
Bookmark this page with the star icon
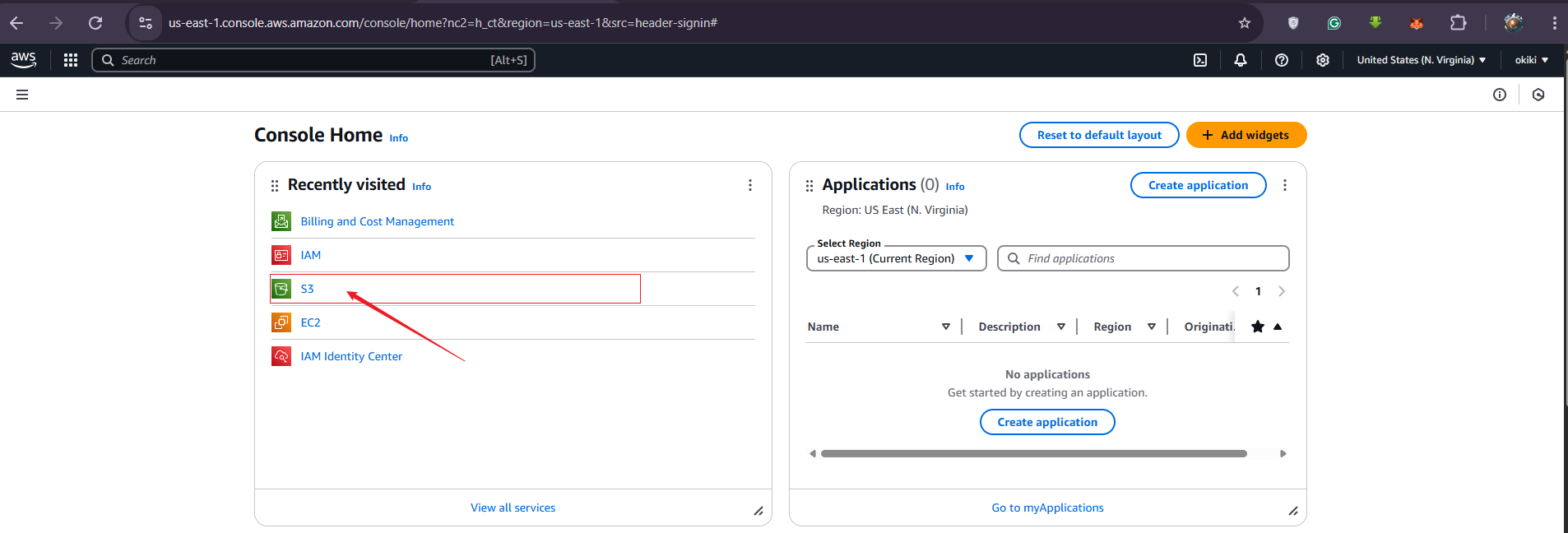[x=1245, y=23]
